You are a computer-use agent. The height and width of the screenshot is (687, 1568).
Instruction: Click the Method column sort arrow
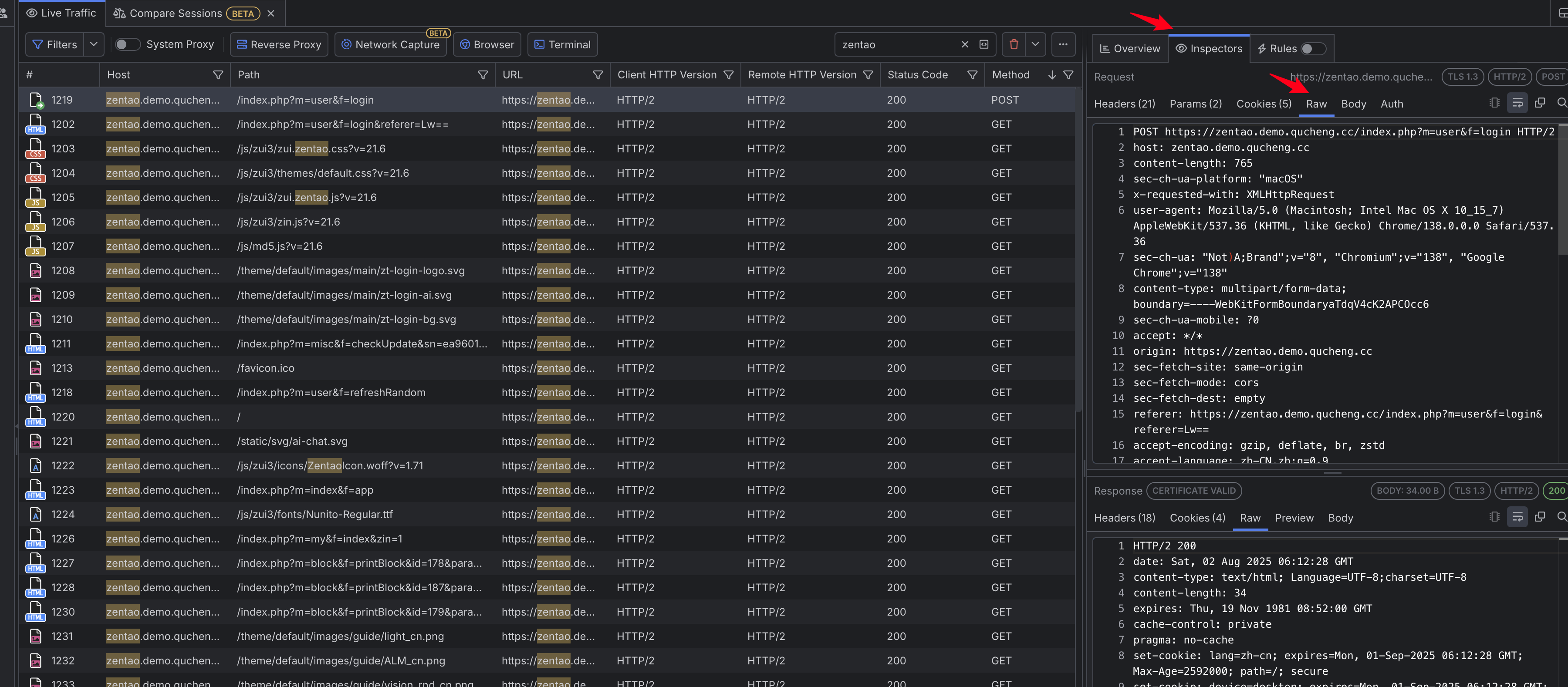pos(1052,75)
